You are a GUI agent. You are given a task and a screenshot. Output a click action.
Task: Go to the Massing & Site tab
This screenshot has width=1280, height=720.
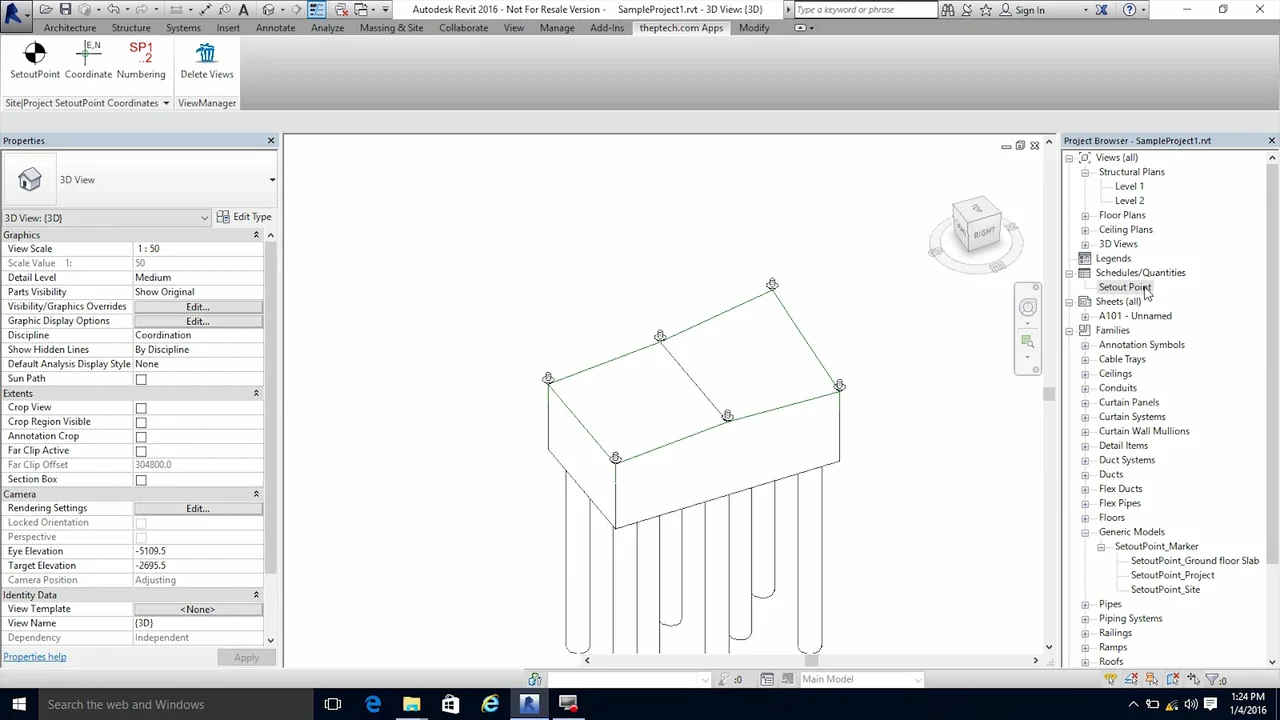point(391,28)
